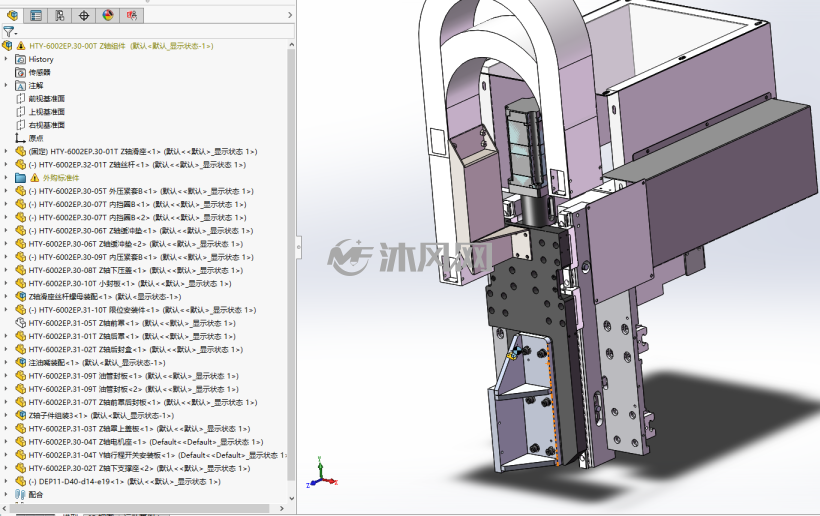Click part icon of 30-10T 小封板<1>
Image resolution: width=820 pixels, height=516 pixels.
click(20, 283)
